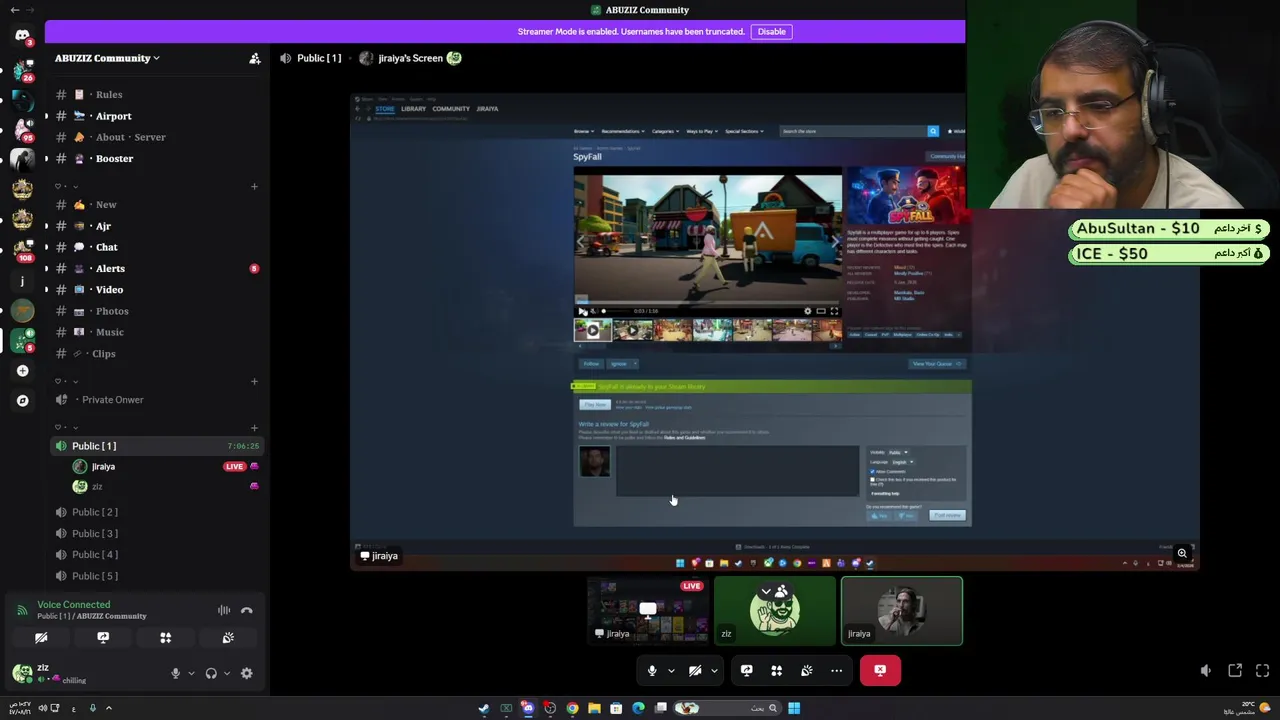Invite people icon beside ABUZIZ Community
Viewport: 1280px width, 720px height.
255,58
